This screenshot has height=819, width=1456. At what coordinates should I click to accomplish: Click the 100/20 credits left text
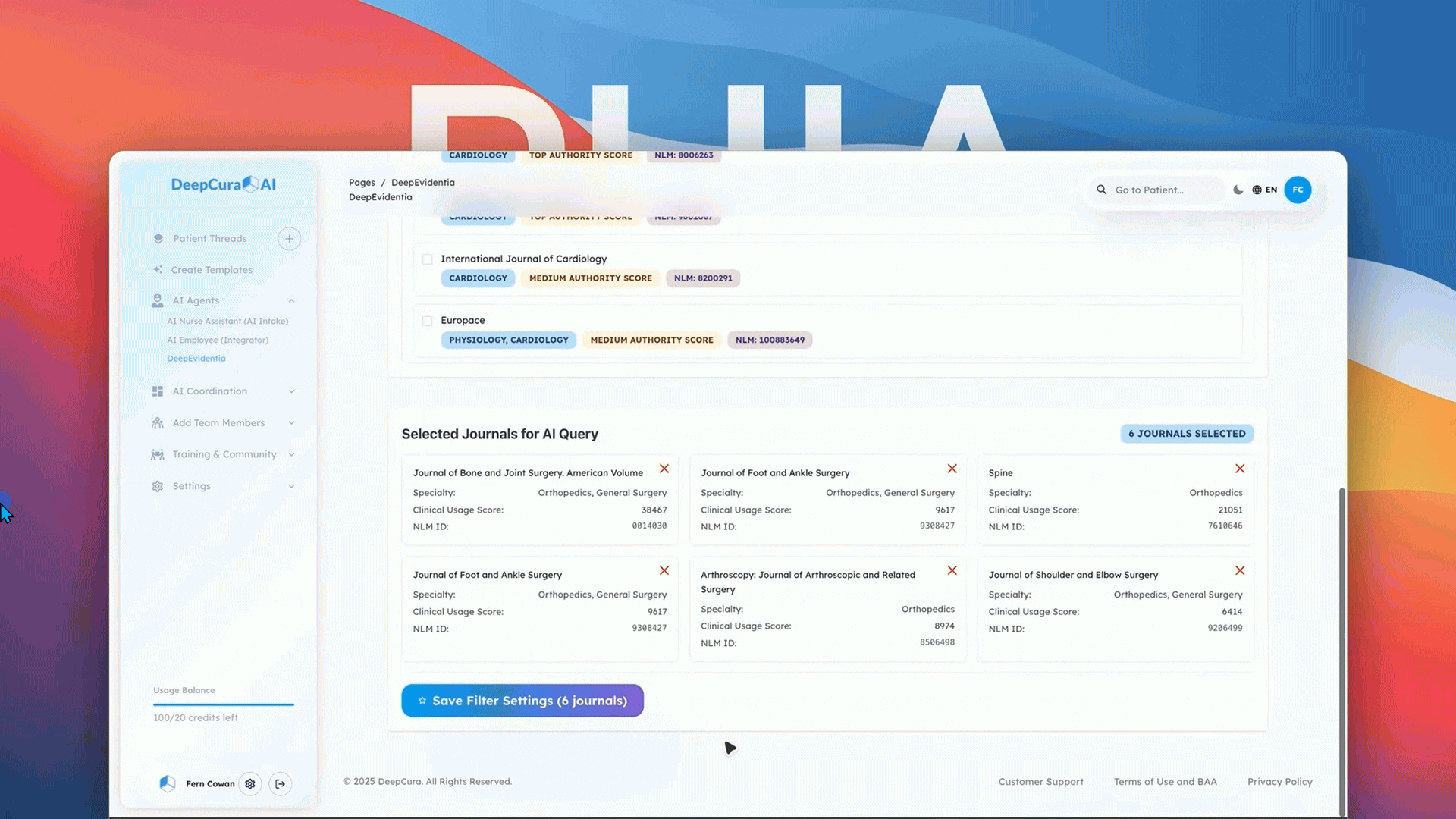point(196,717)
